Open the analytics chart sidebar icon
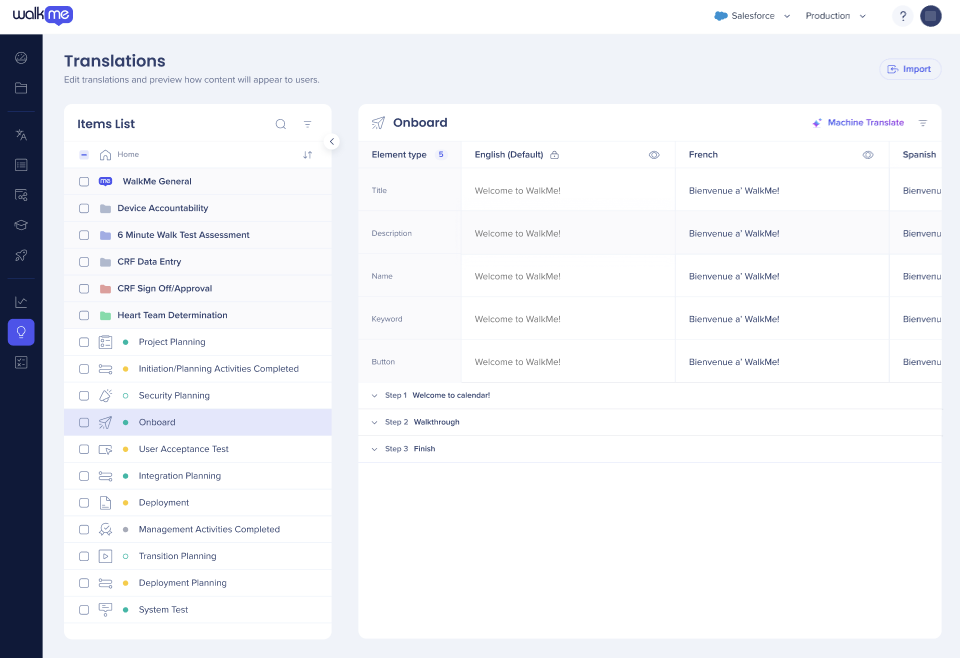This screenshot has width=960, height=658. 21,302
